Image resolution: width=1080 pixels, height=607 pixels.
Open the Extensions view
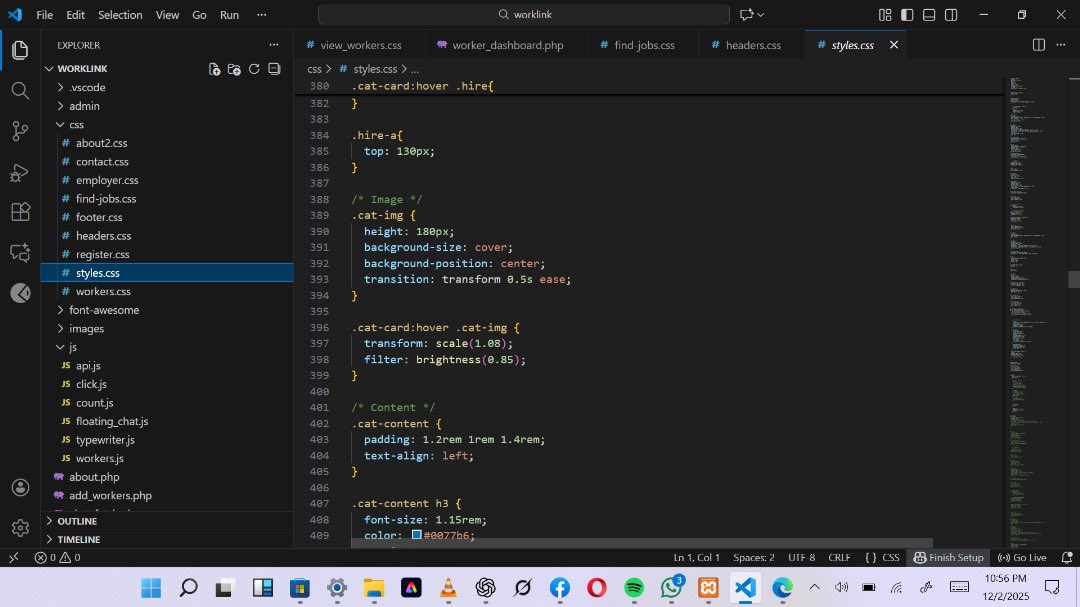pyautogui.click(x=19, y=212)
